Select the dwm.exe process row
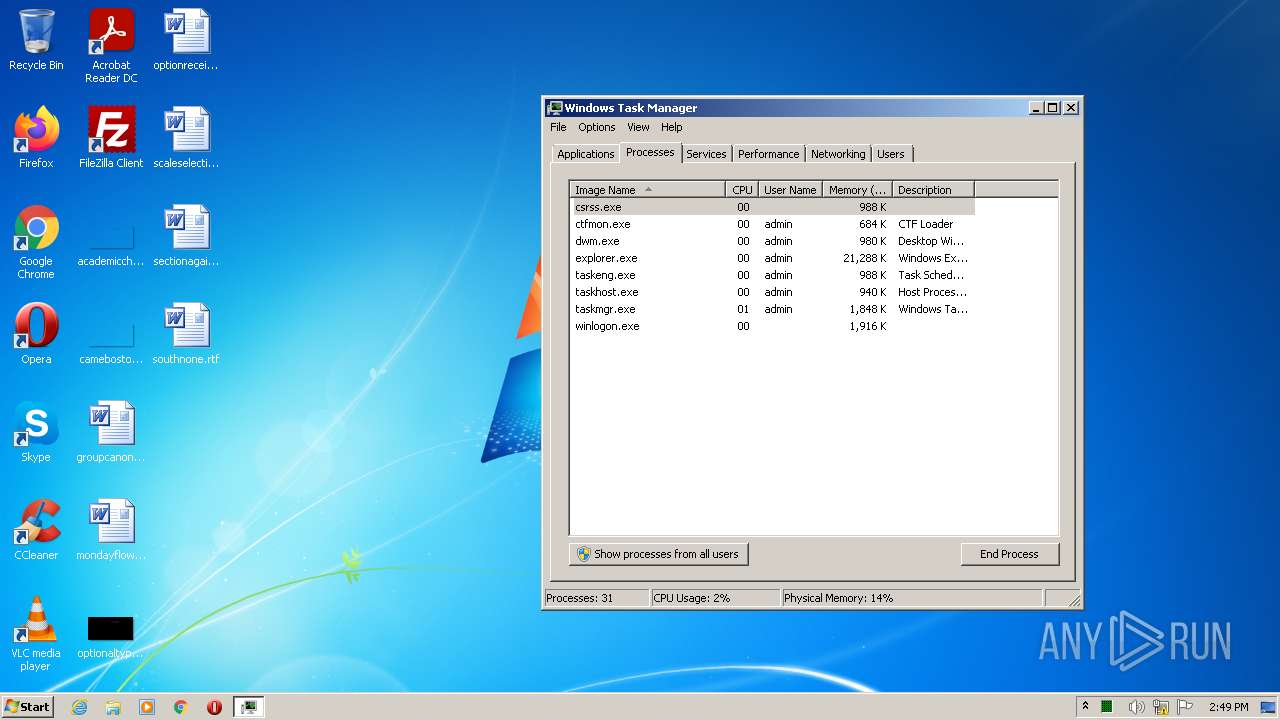1280x720 pixels. tap(772, 241)
